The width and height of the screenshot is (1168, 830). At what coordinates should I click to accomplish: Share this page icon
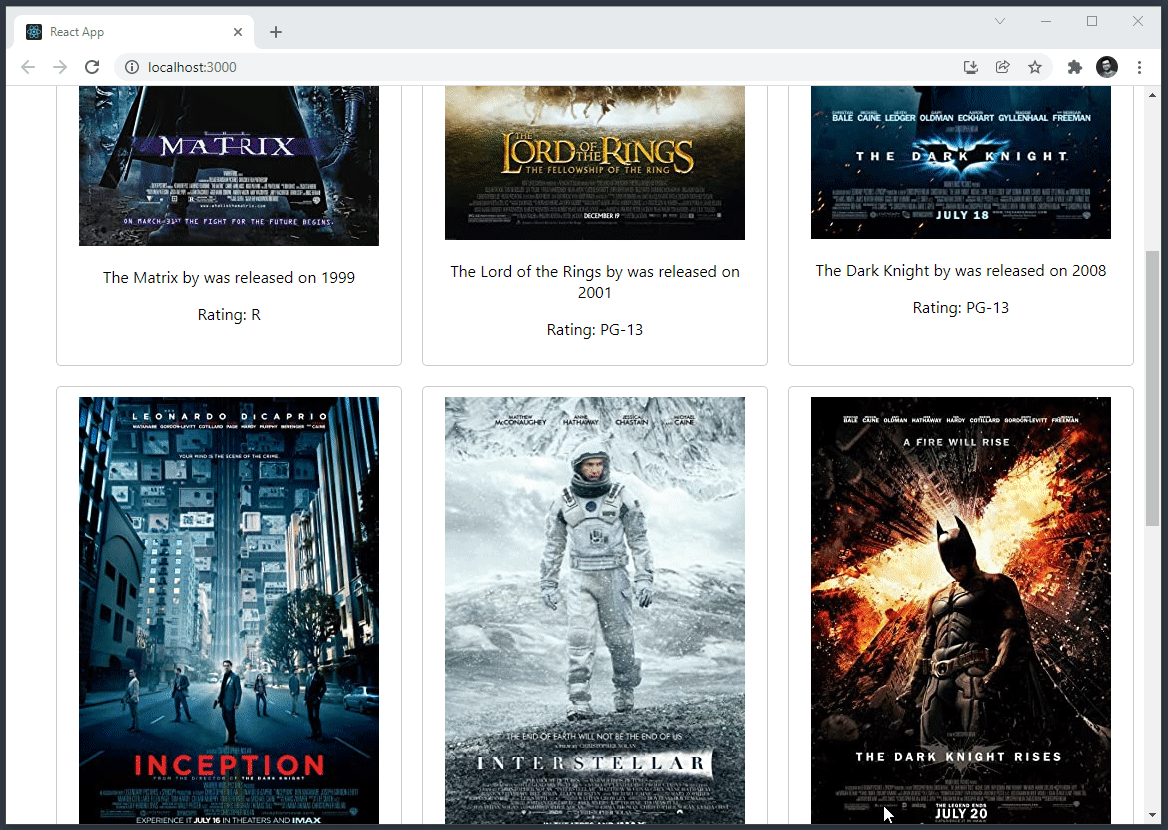[1003, 67]
